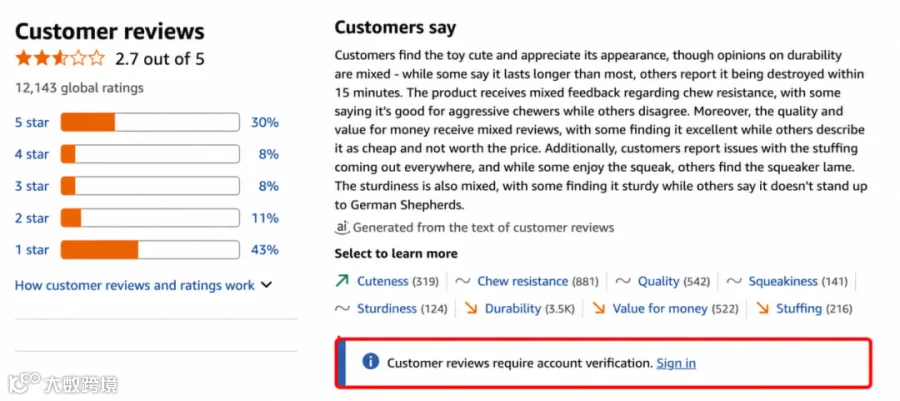The width and height of the screenshot is (900, 401).
Task: Click the 1 star rating bar
Action: [x=150, y=250]
